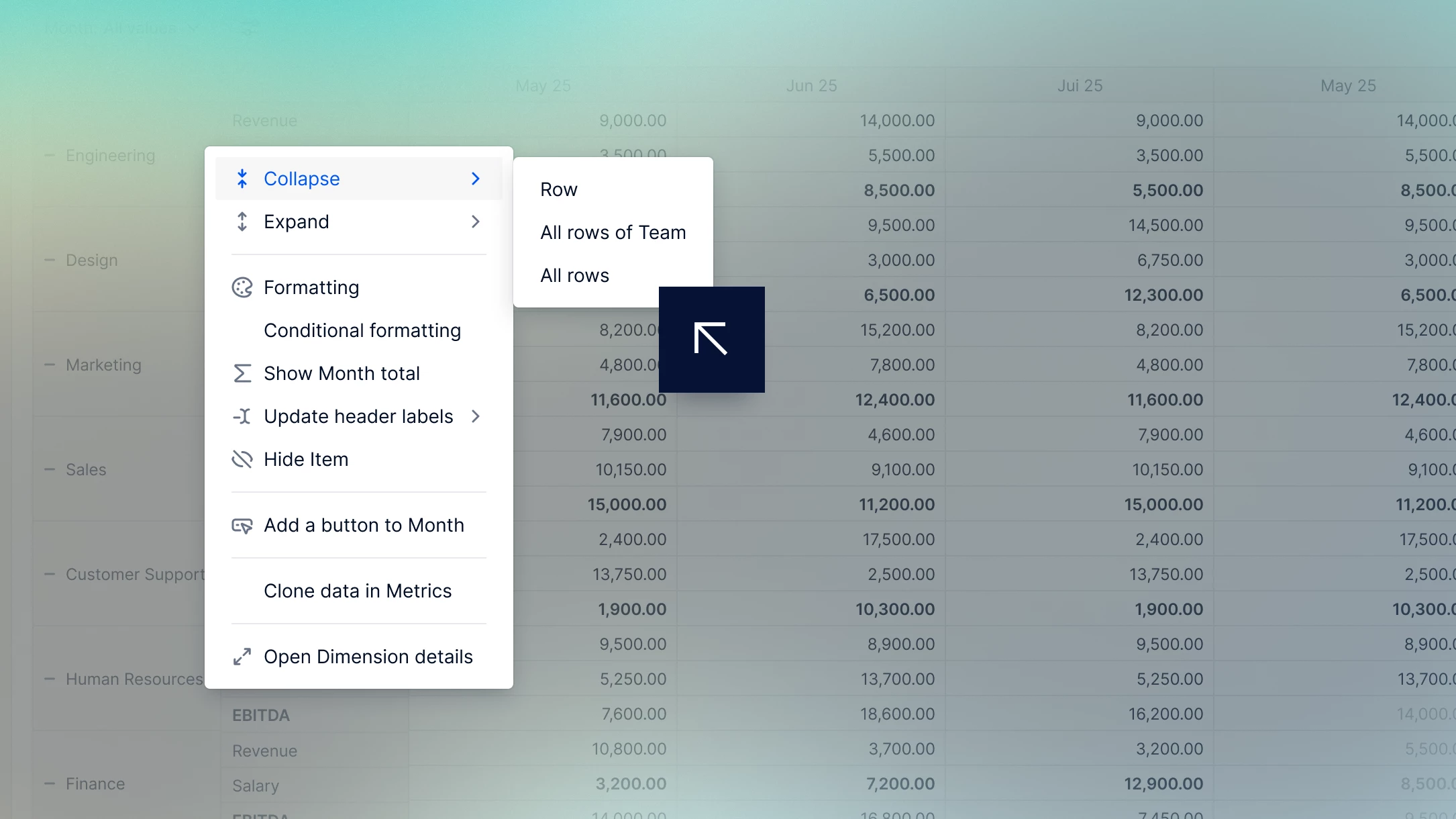Open Expand submenu chevron
This screenshot has height=819, width=1456.
[476, 222]
